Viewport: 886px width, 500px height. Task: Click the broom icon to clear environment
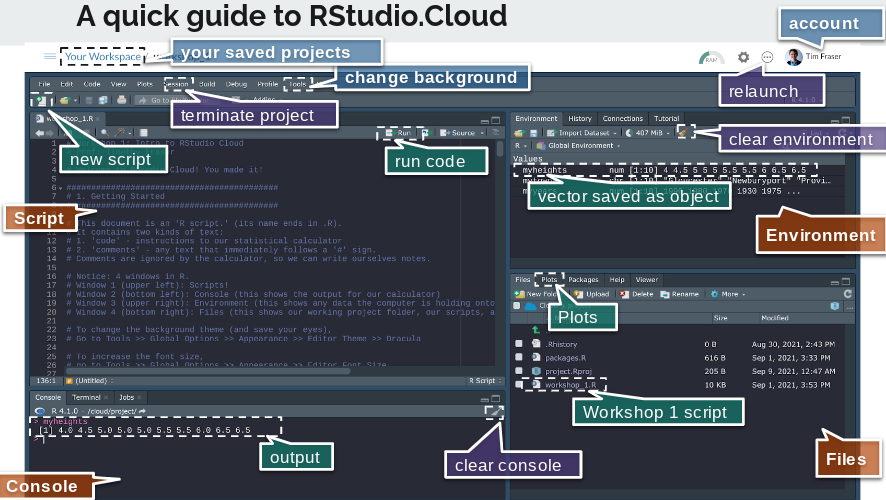[x=683, y=133]
